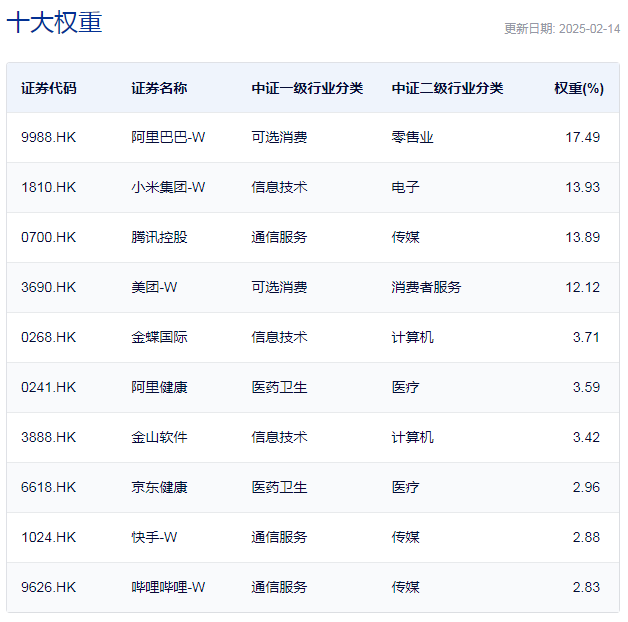Select stock code 3690.HK
This screenshot has height=622, width=628.
[48, 288]
